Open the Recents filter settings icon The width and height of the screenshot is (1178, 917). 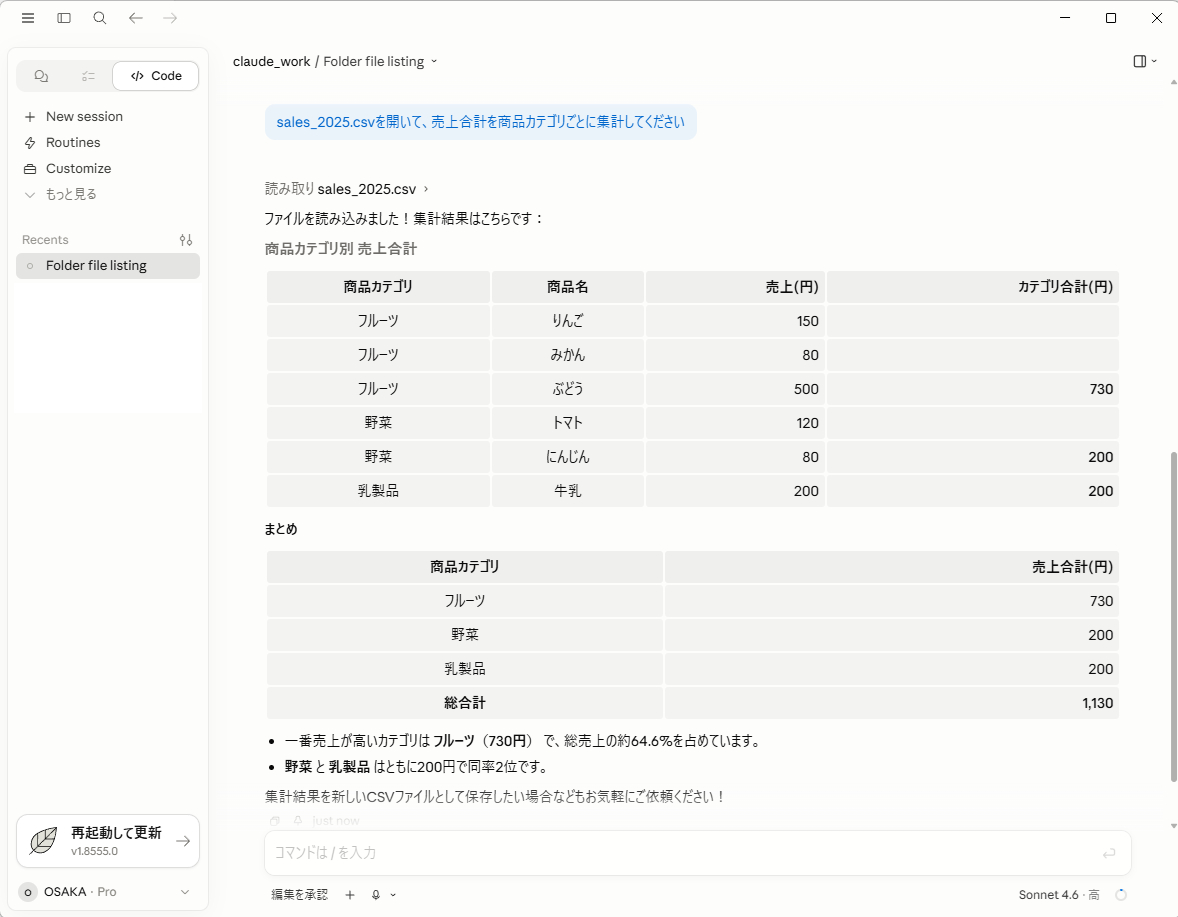point(186,240)
